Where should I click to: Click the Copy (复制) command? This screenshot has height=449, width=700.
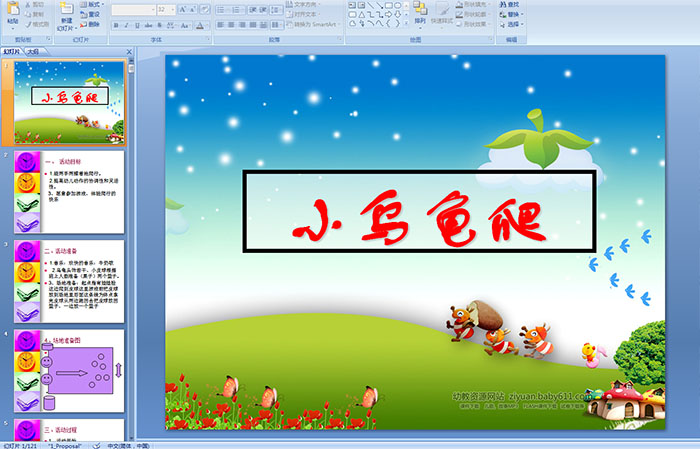tap(35, 14)
